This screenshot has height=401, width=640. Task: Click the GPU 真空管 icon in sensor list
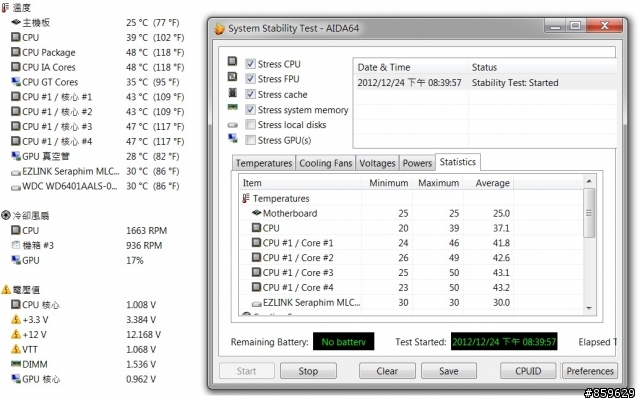click(16, 156)
